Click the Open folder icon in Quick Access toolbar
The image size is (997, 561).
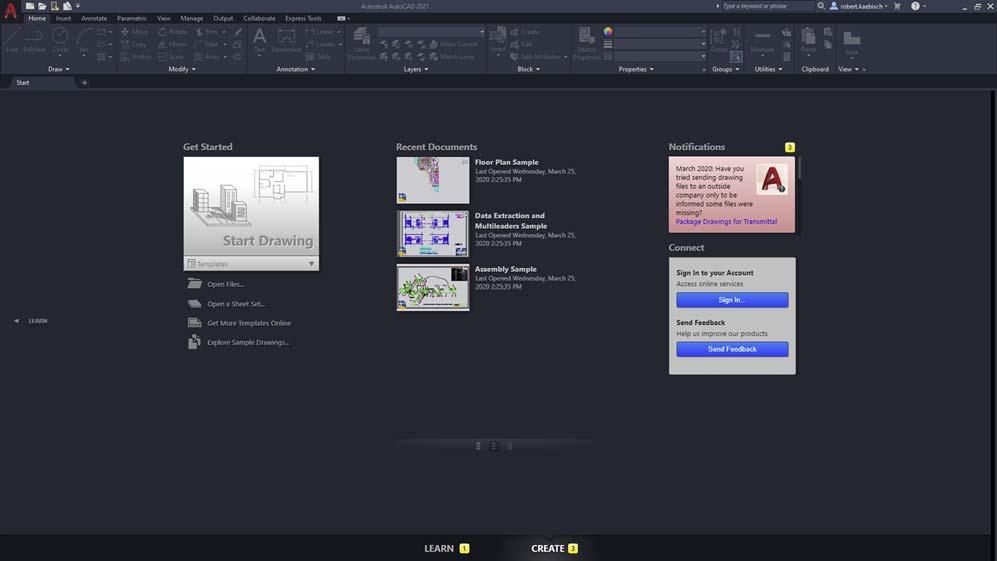[x=42, y=6]
